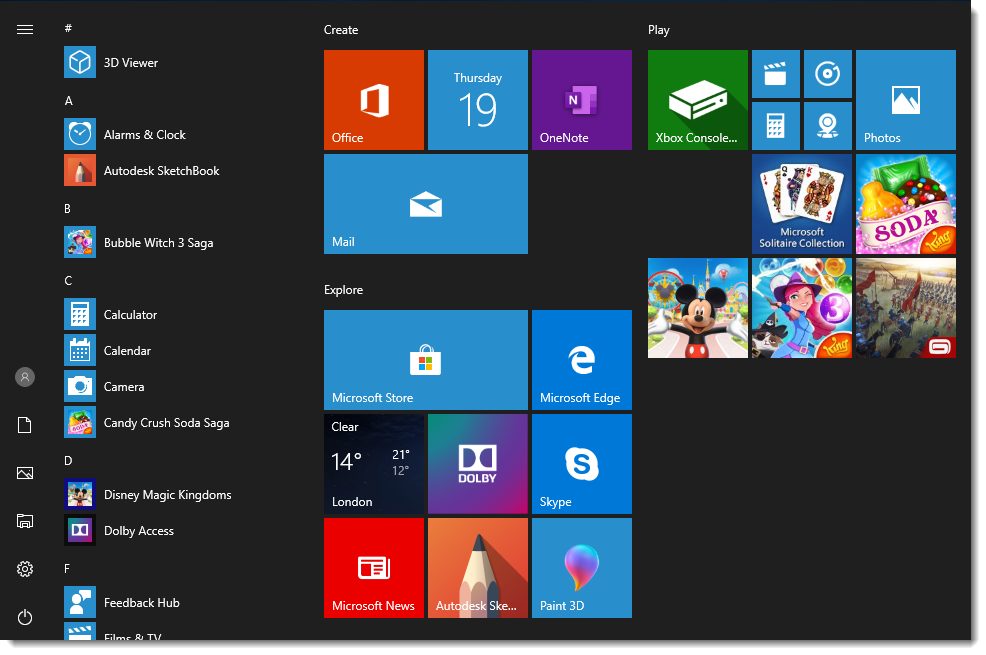Viewport: 986px width, 655px height.
Task: Check the London weather tile
Action: (373, 463)
